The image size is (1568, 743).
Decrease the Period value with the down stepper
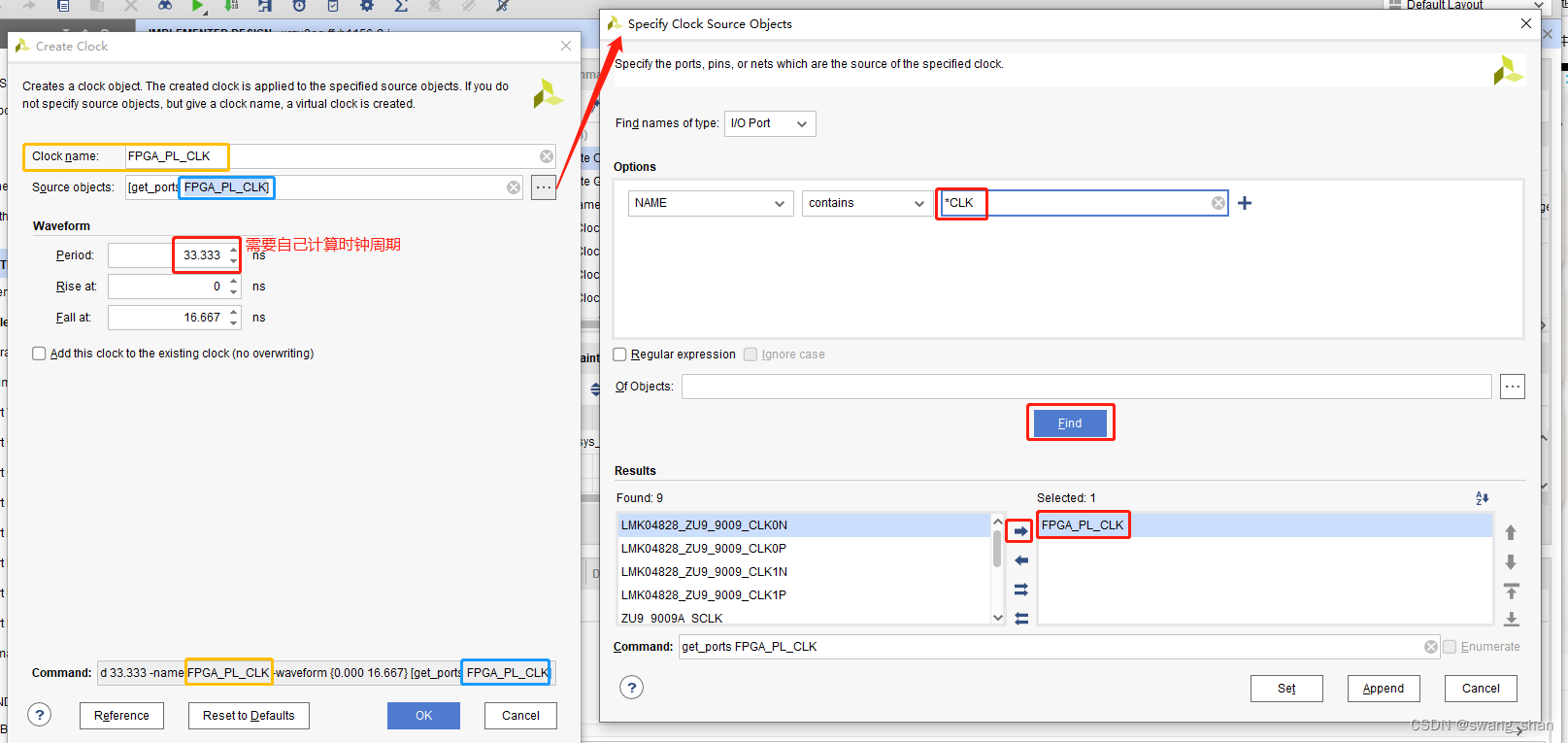[234, 261]
